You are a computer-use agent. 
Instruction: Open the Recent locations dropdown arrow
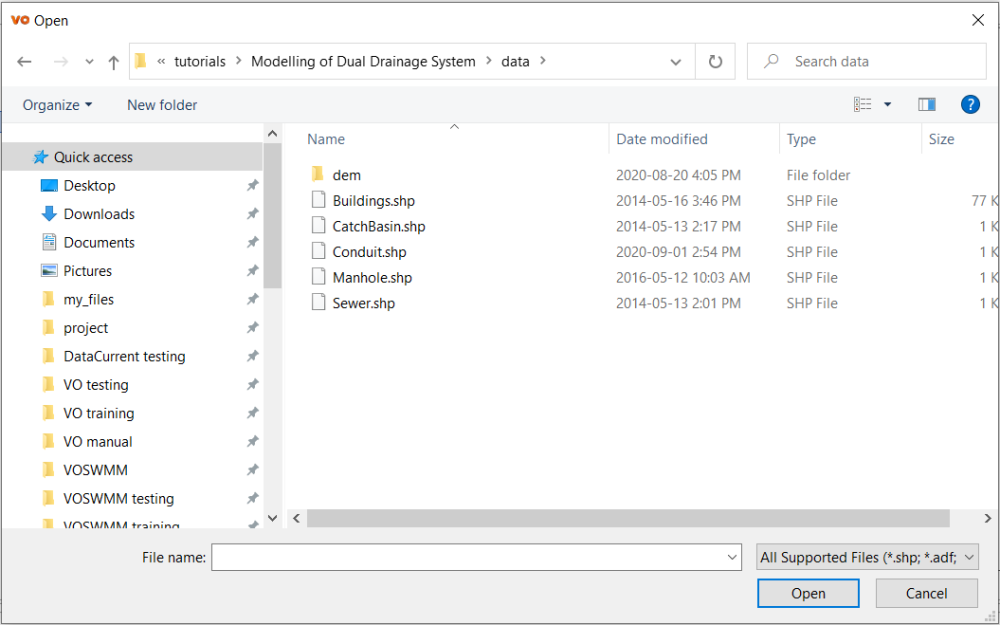(x=89, y=62)
